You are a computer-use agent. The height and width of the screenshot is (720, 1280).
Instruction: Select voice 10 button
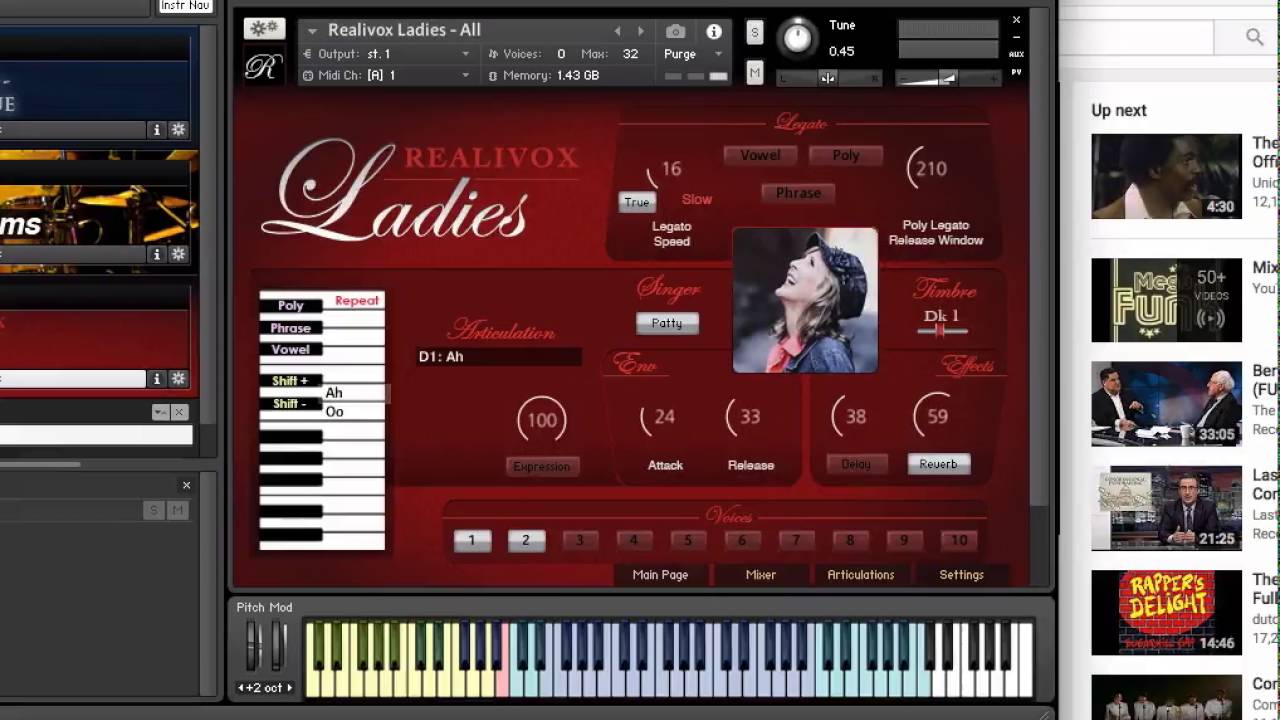[x=958, y=540]
